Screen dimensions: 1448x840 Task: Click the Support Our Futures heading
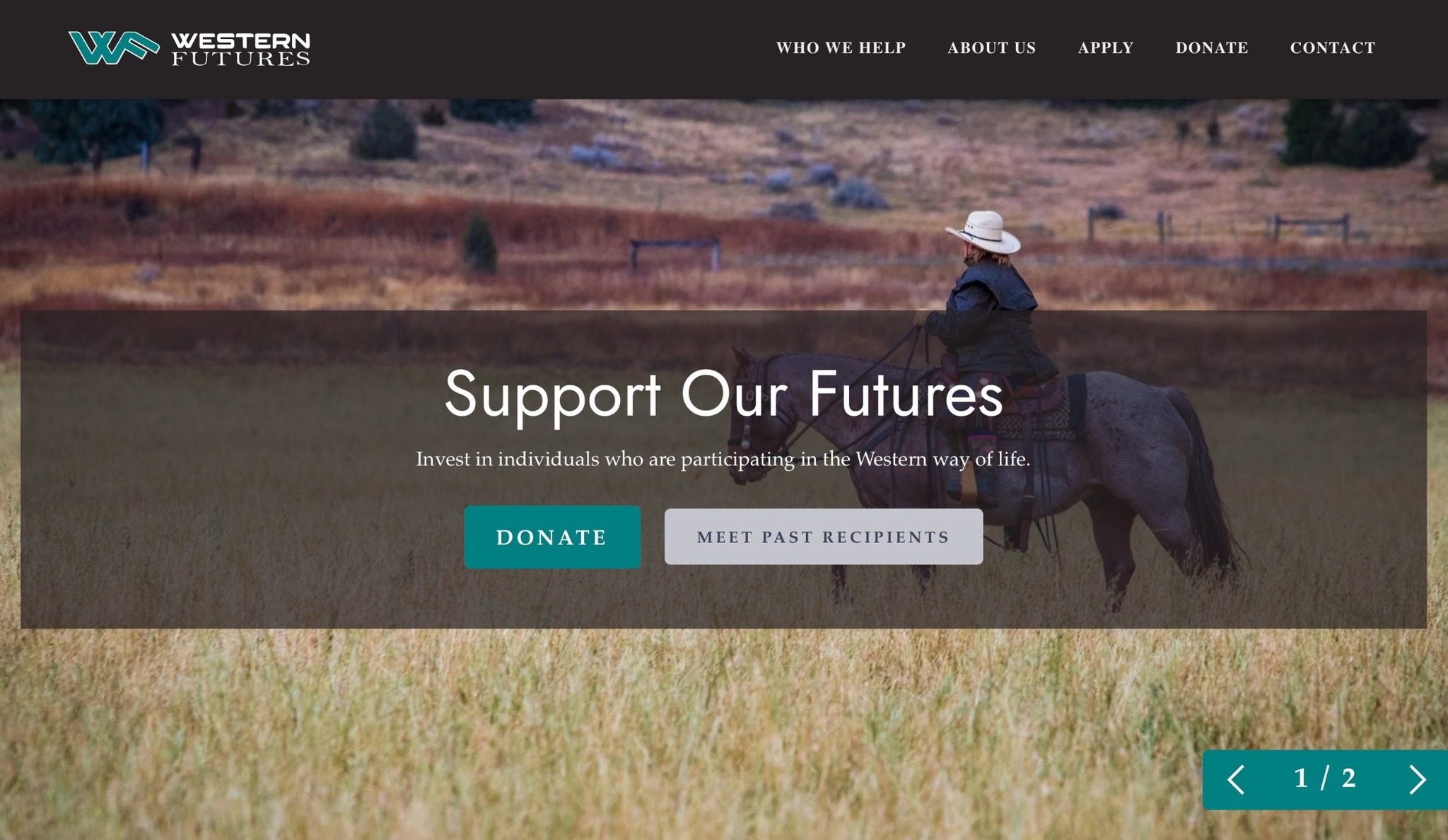(x=723, y=395)
